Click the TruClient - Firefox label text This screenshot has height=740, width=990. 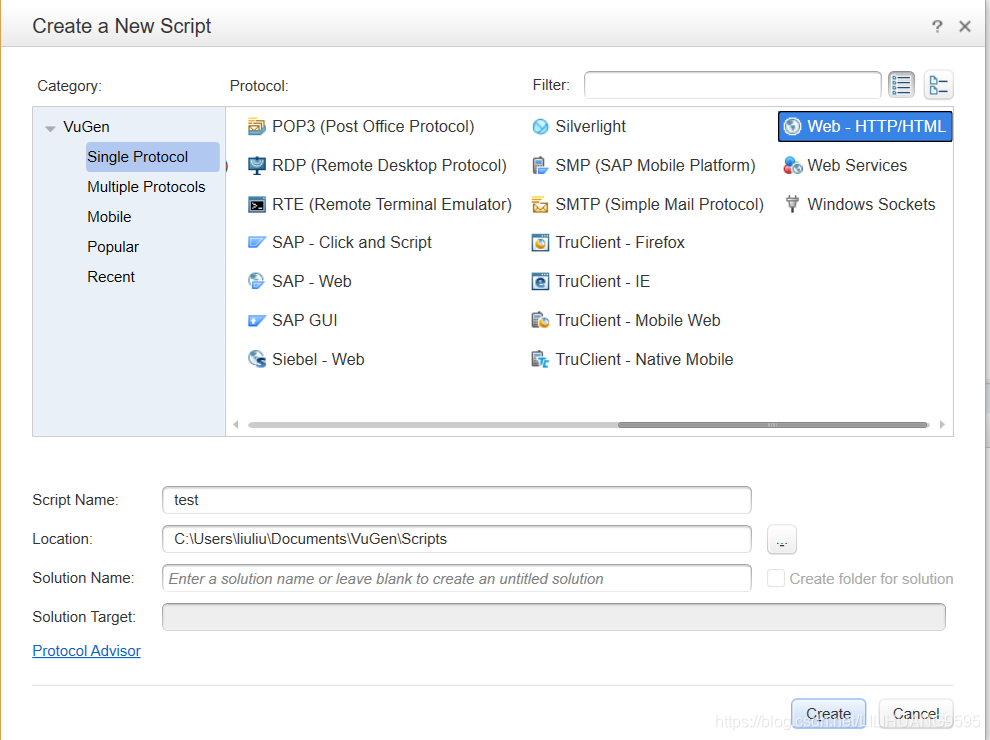tap(620, 242)
